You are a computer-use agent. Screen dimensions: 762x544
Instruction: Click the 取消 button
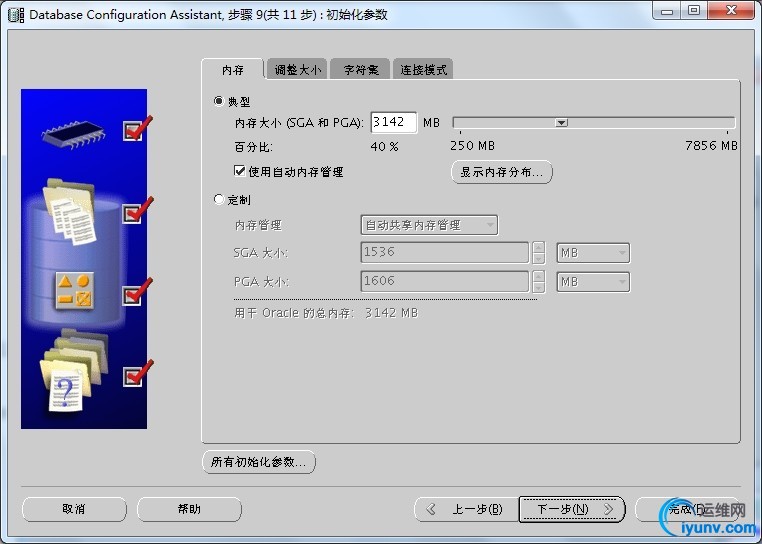74,509
